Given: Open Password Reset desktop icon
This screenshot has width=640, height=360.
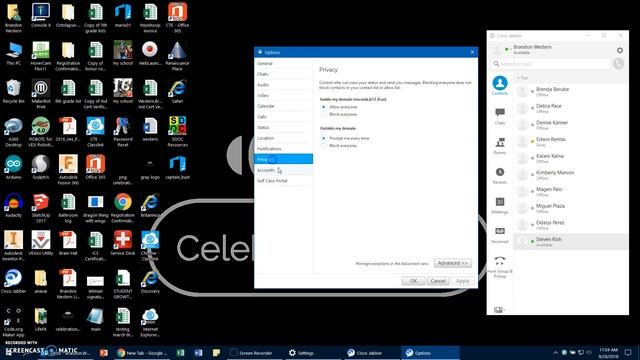Looking at the screenshot, I should pos(123,131).
